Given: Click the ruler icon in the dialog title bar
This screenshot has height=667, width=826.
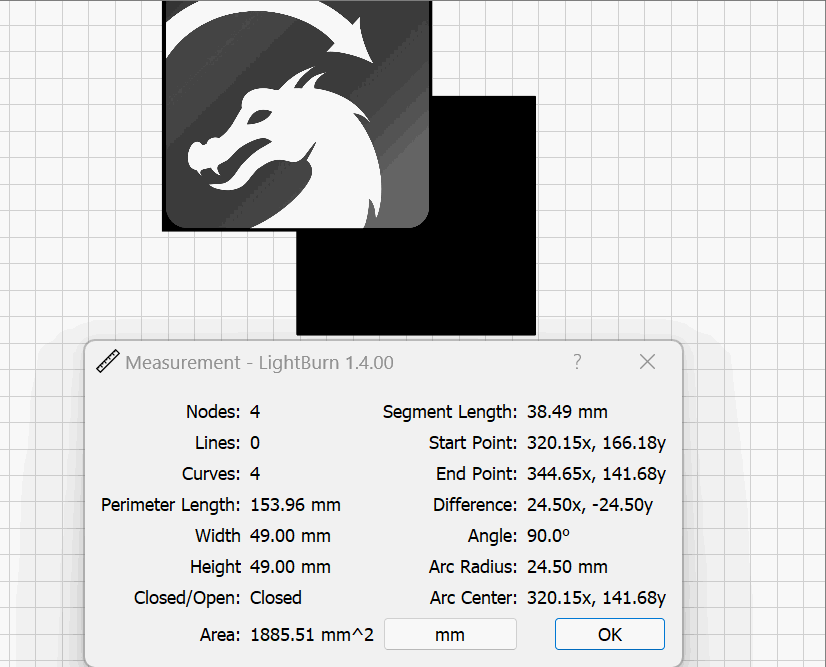Looking at the screenshot, I should tap(107, 361).
